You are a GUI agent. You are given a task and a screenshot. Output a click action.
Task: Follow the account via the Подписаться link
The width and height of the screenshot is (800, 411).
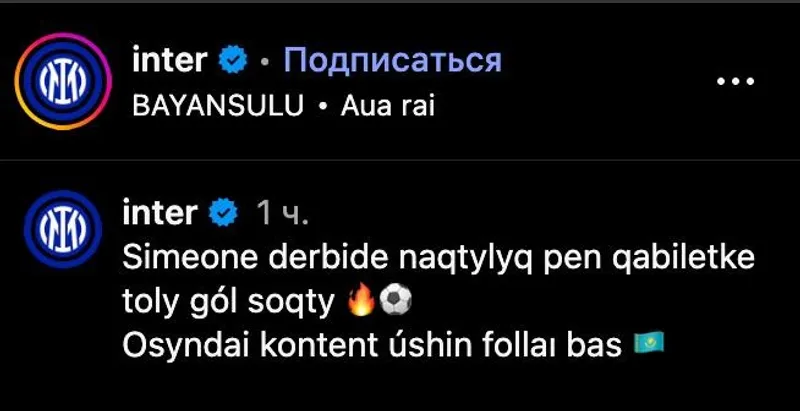pos(391,62)
